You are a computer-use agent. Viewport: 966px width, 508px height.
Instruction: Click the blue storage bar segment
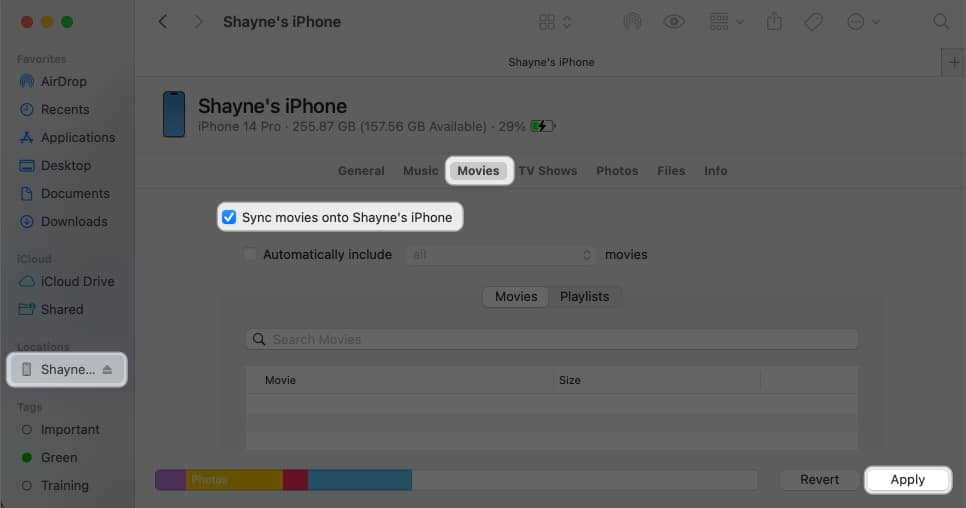pyautogui.click(x=360, y=480)
